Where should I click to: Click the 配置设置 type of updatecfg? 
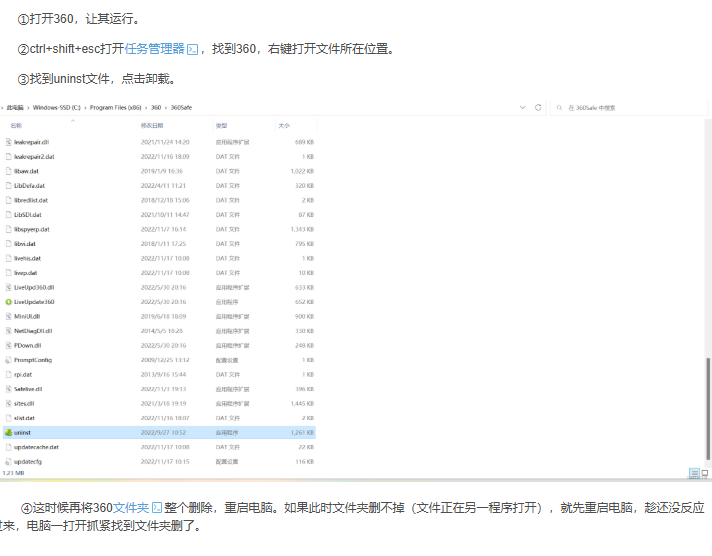tap(227, 462)
